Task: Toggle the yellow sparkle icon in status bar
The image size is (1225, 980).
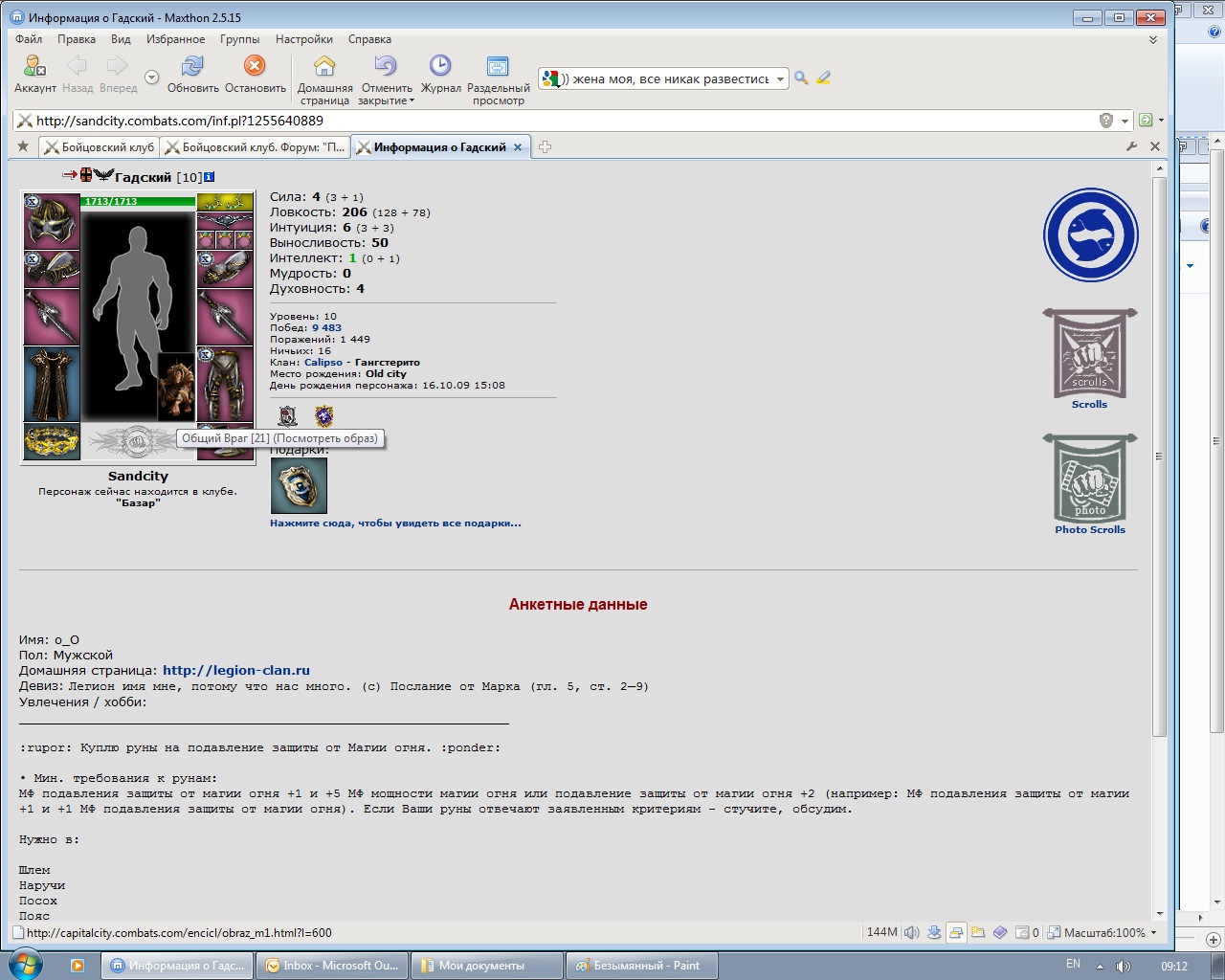Action: [x=978, y=932]
